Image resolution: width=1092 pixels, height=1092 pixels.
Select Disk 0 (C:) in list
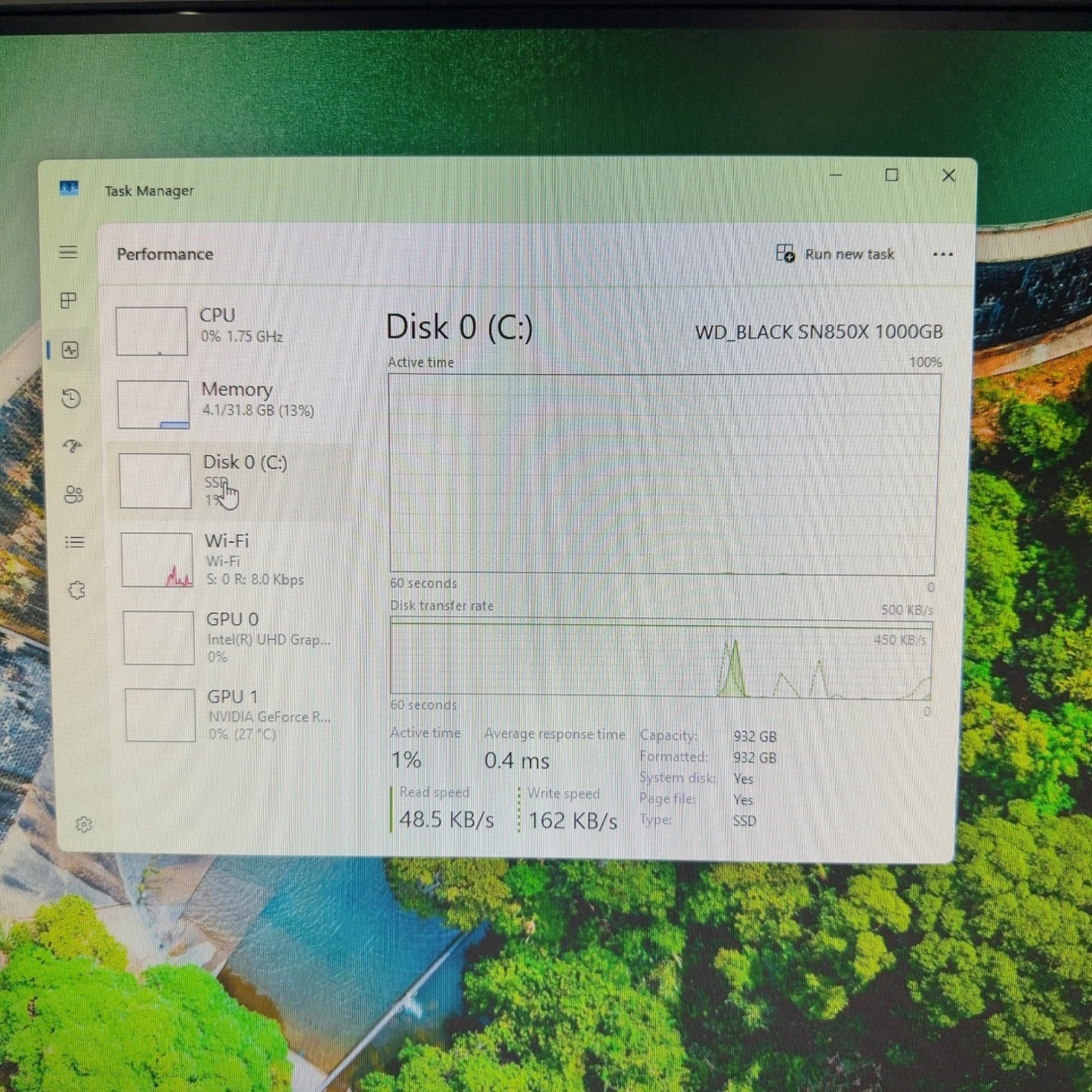236,481
